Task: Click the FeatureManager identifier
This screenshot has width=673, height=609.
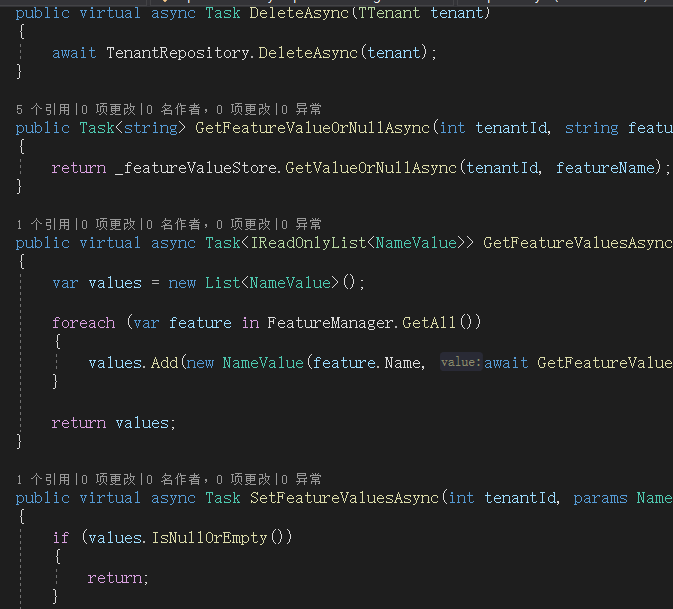Action: point(330,323)
